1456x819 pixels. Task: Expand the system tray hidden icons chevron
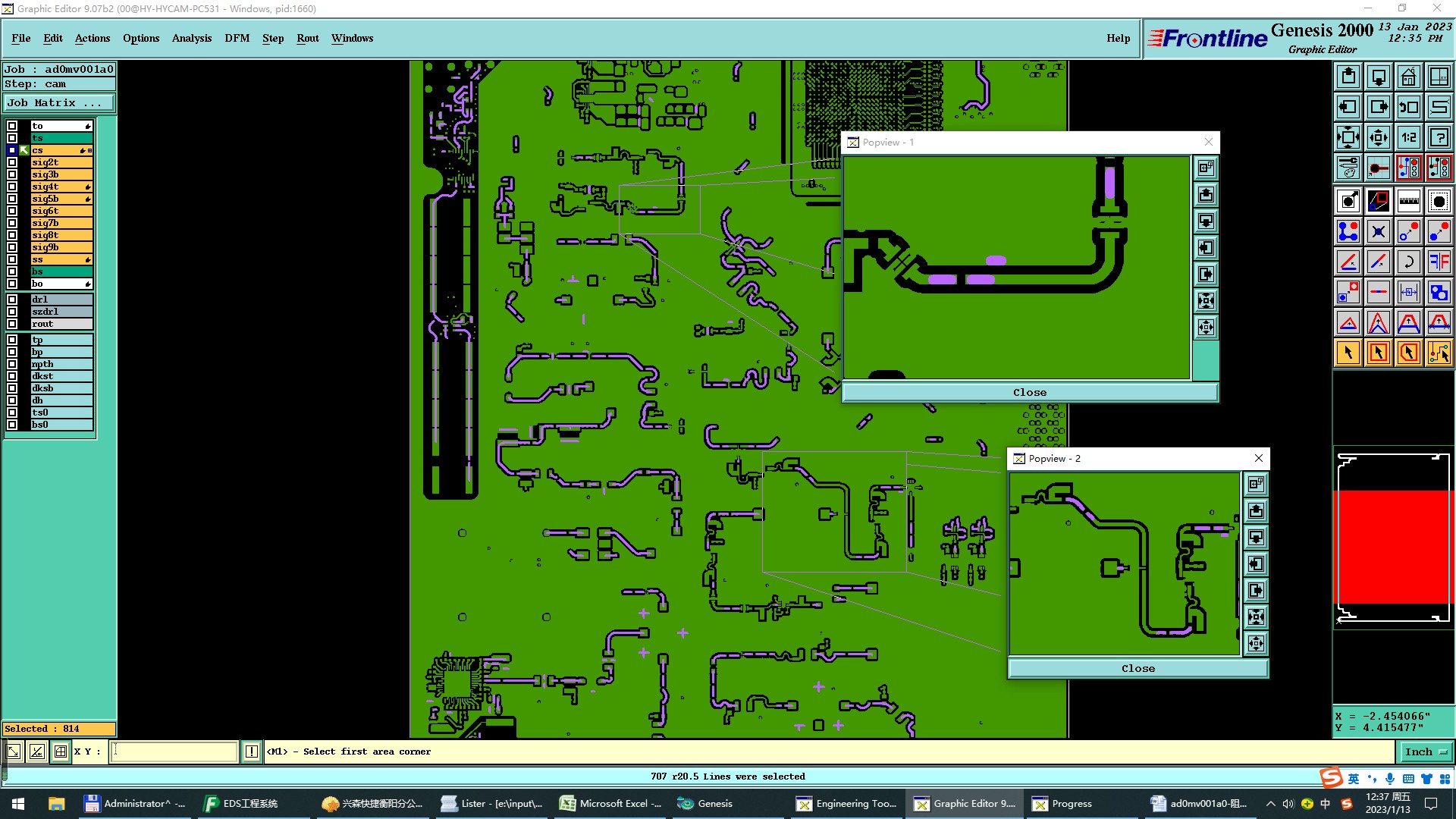click(1270, 804)
